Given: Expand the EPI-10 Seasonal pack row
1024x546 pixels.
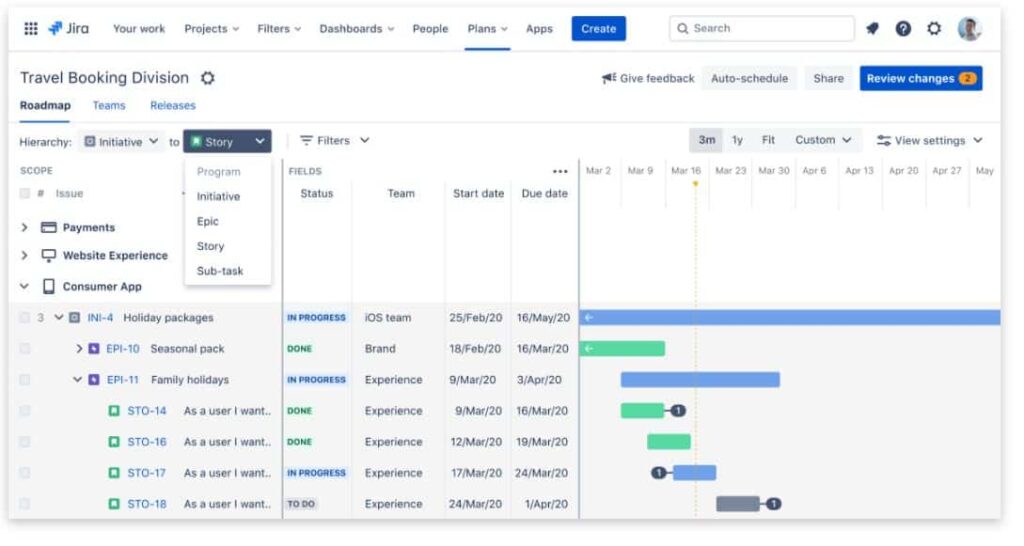Looking at the screenshot, I should pyautogui.click(x=79, y=349).
